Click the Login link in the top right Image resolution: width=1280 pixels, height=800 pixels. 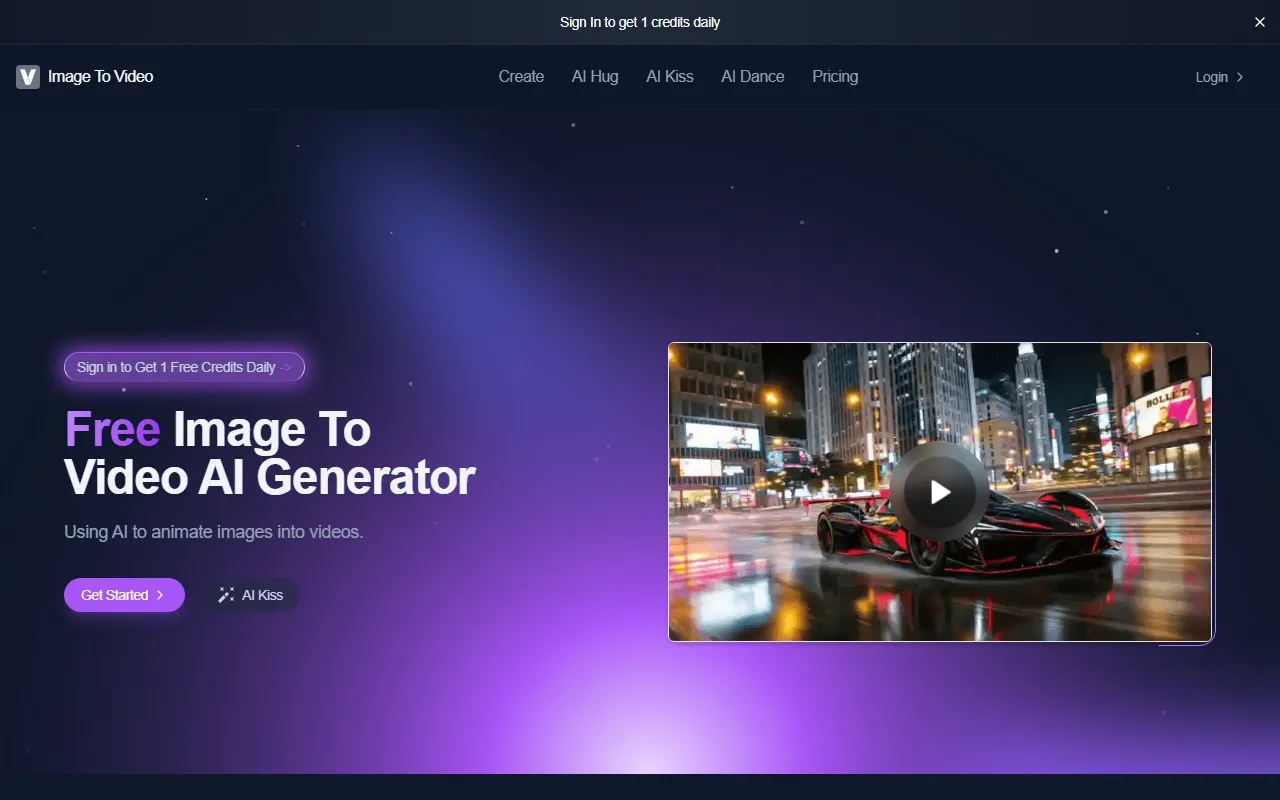1210,77
